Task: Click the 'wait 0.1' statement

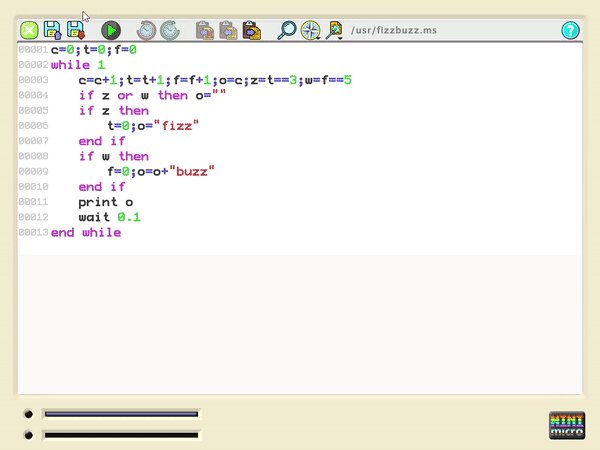Action: coord(109,217)
